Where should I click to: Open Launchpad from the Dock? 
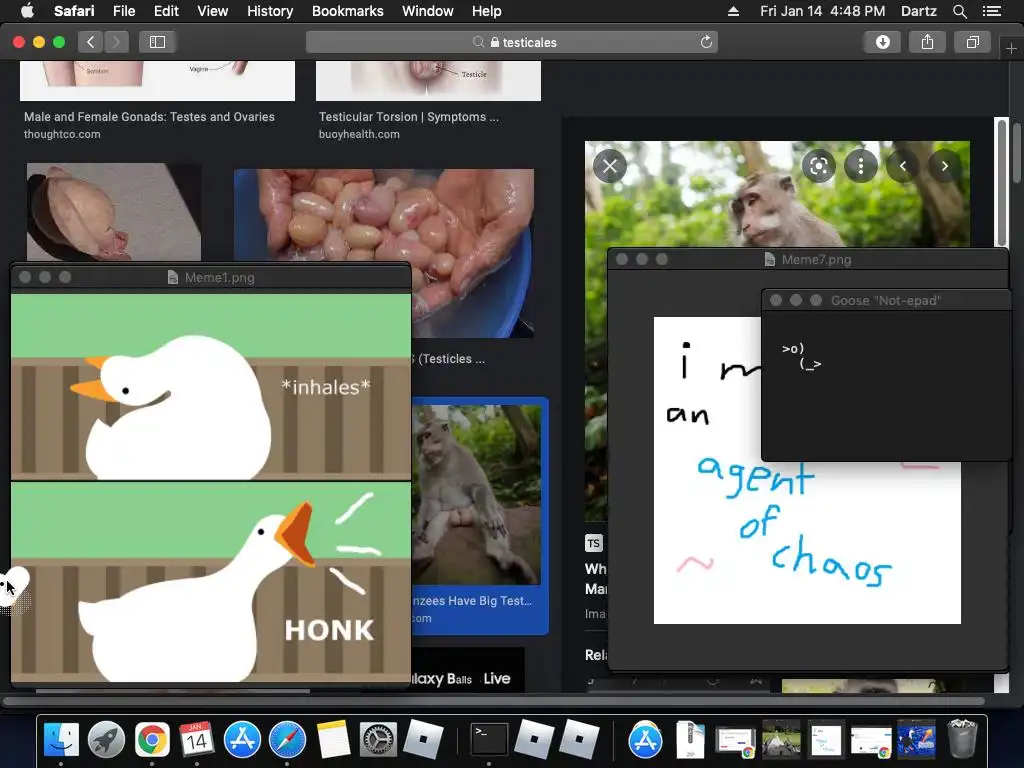(106, 740)
